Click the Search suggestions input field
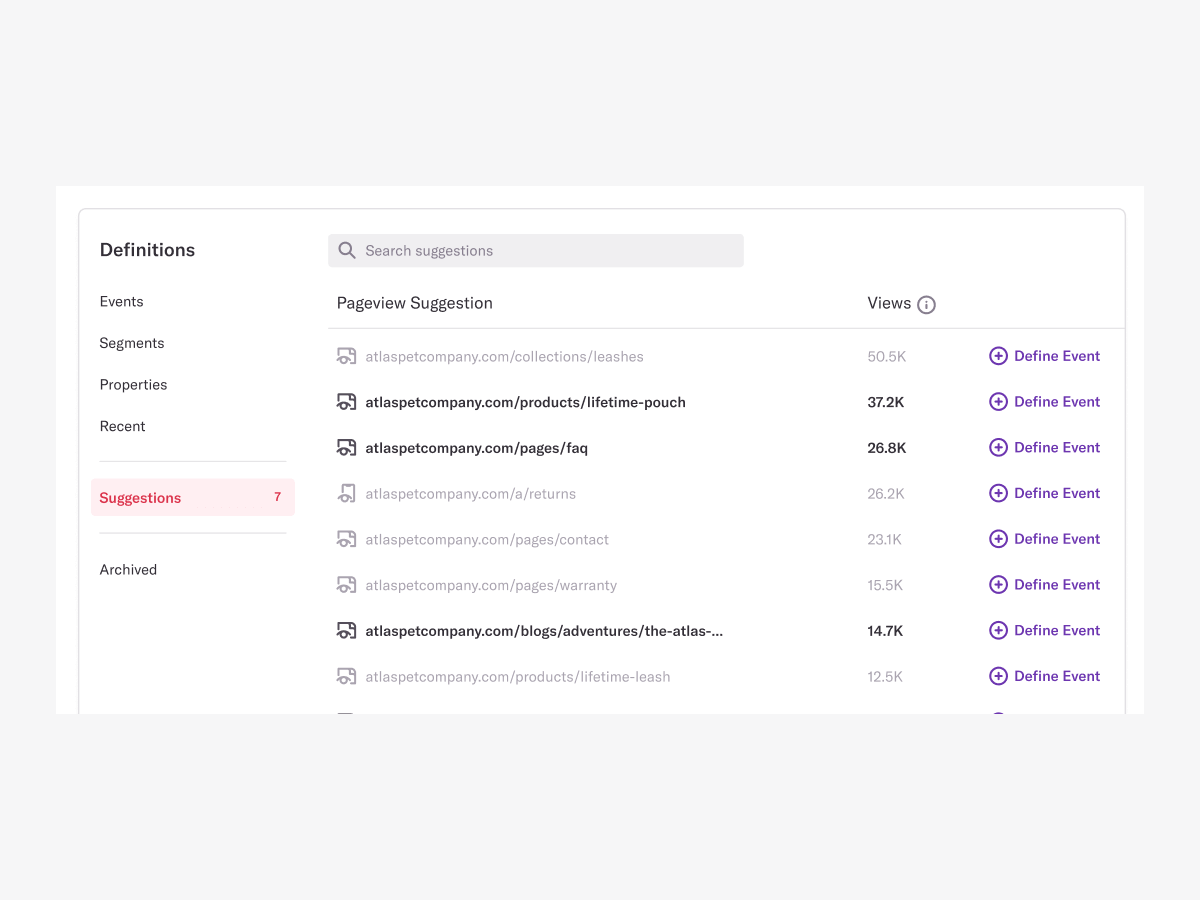 535,250
